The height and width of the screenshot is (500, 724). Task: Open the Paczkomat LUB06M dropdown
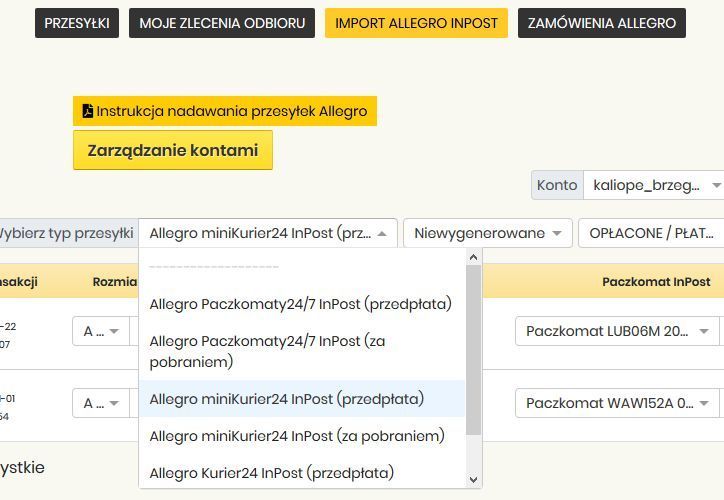[x=617, y=331]
